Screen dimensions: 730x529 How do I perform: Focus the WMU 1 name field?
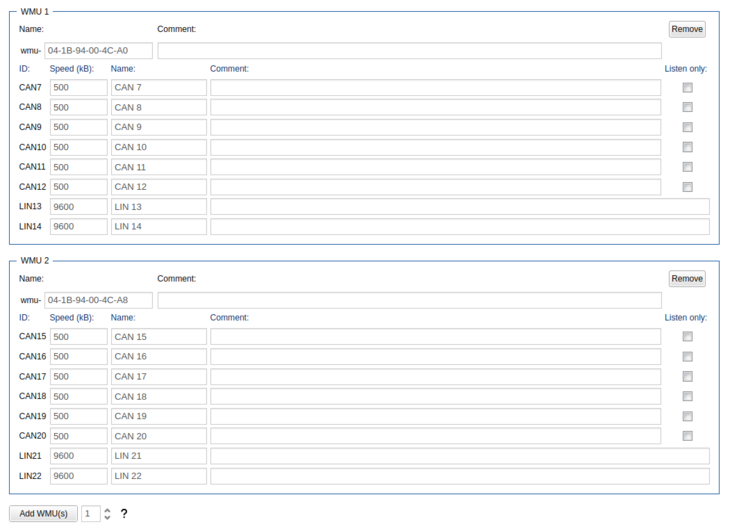[x=98, y=51]
